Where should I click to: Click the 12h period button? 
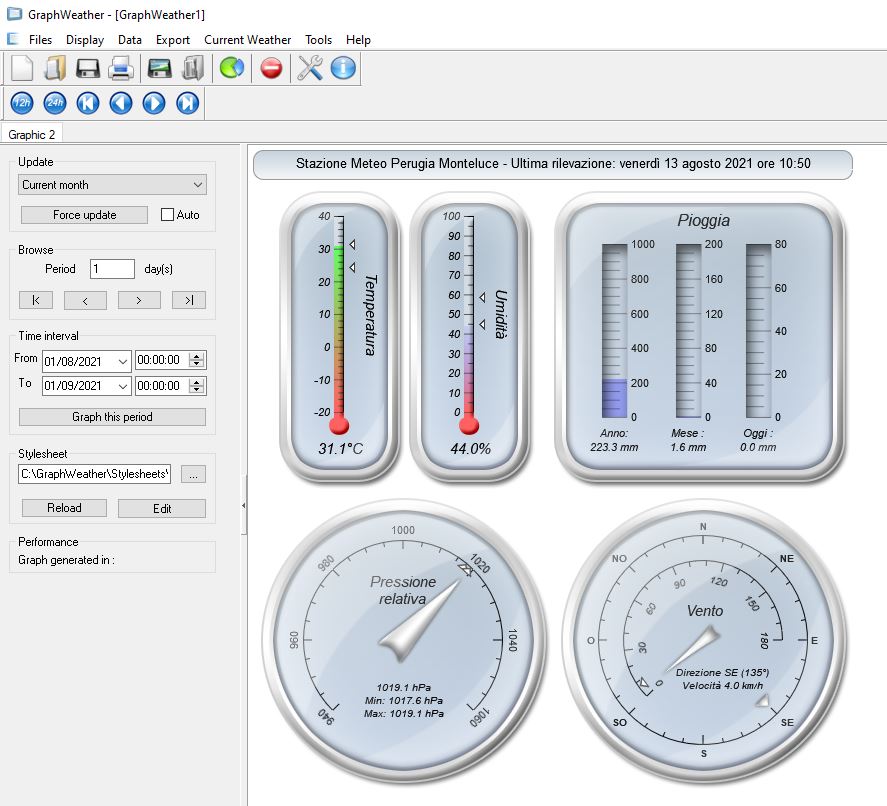(22, 104)
